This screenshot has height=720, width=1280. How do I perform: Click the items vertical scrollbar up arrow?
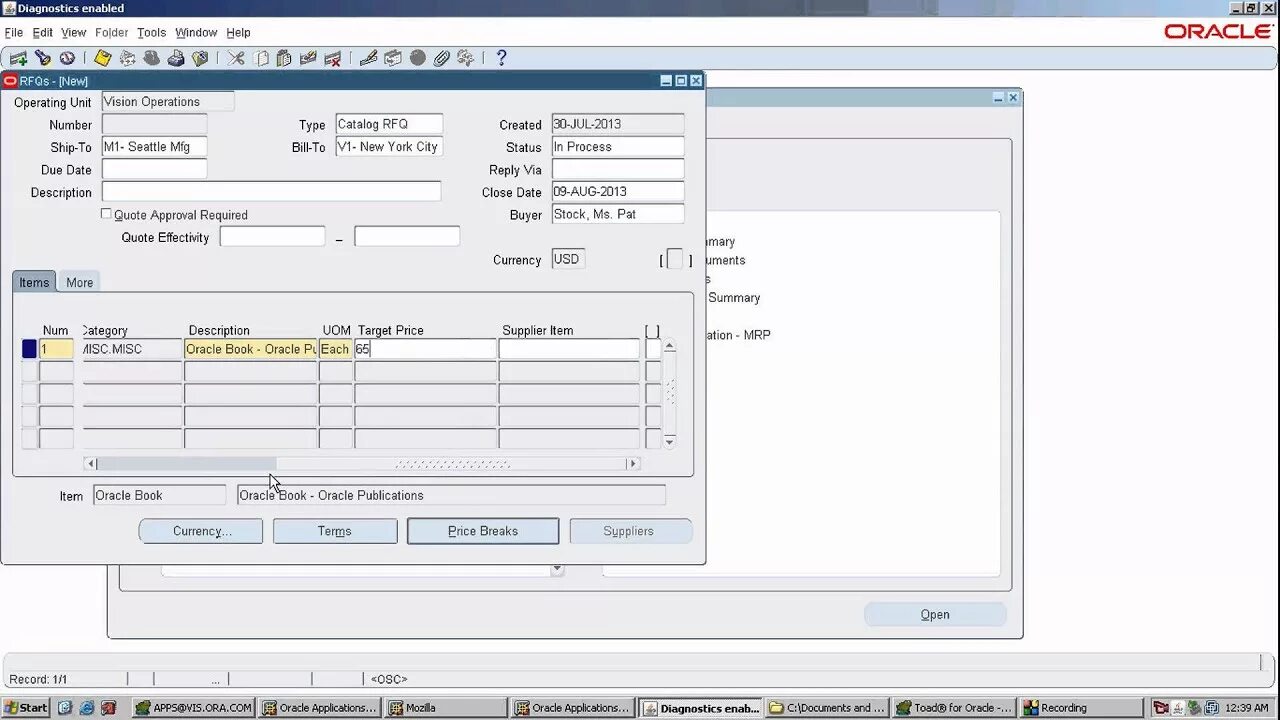point(670,346)
